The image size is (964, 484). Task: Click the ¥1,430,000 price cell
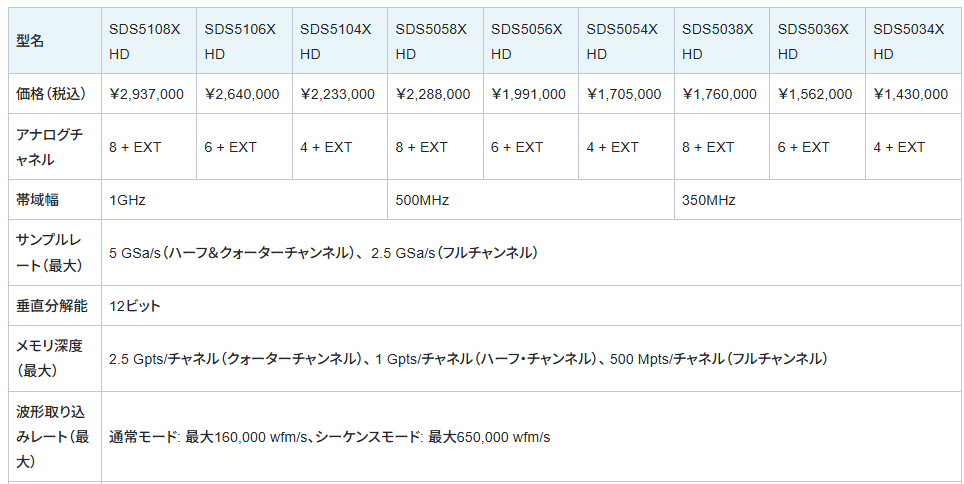point(910,94)
